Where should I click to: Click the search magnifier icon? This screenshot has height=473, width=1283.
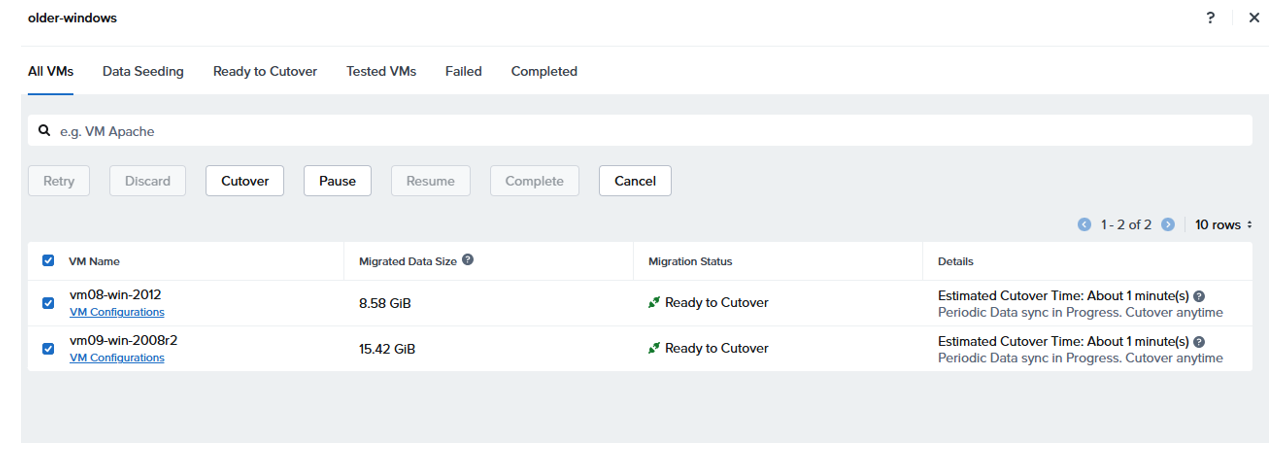(x=44, y=131)
